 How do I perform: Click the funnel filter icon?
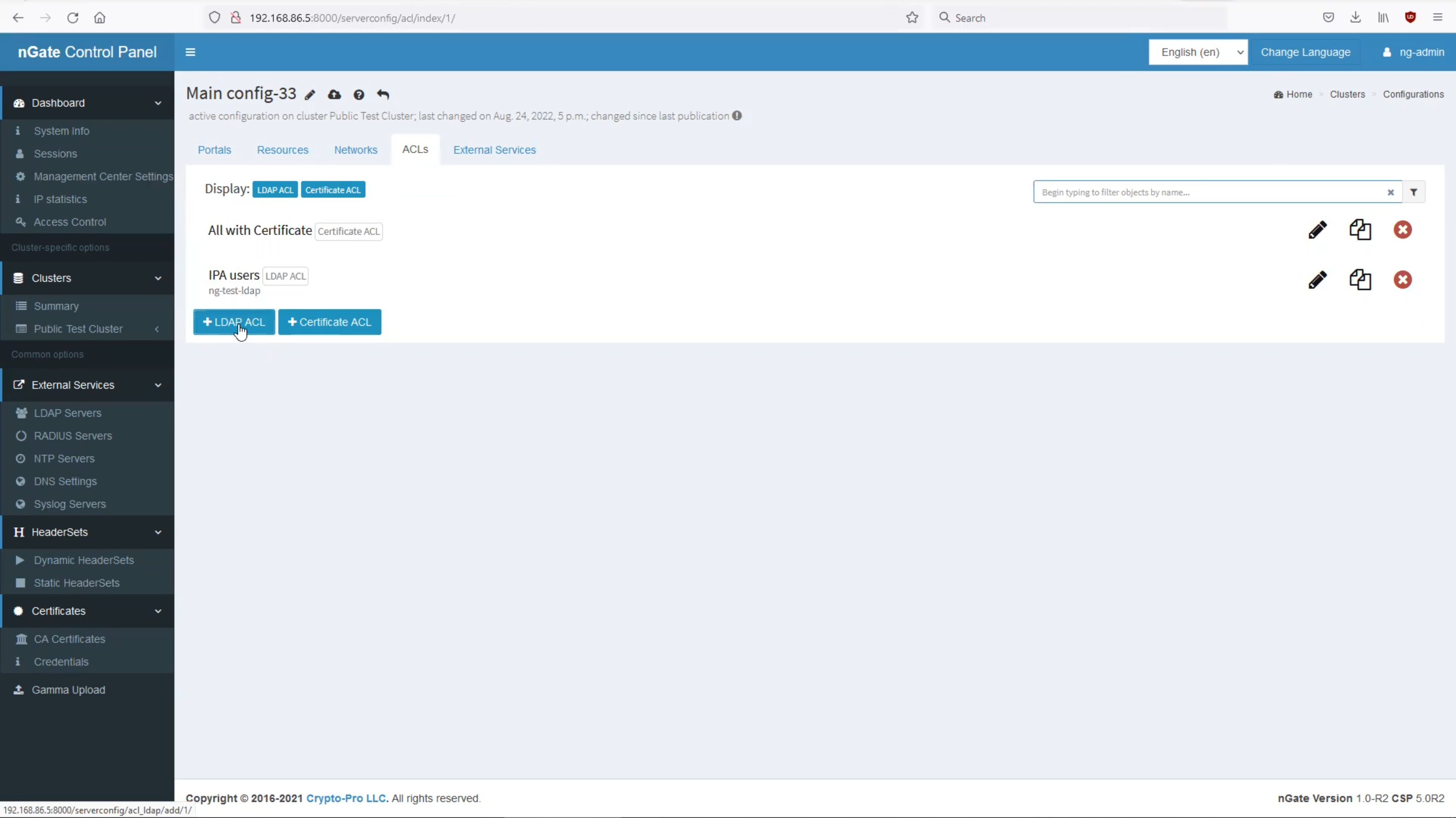pyautogui.click(x=1414, y=192)
